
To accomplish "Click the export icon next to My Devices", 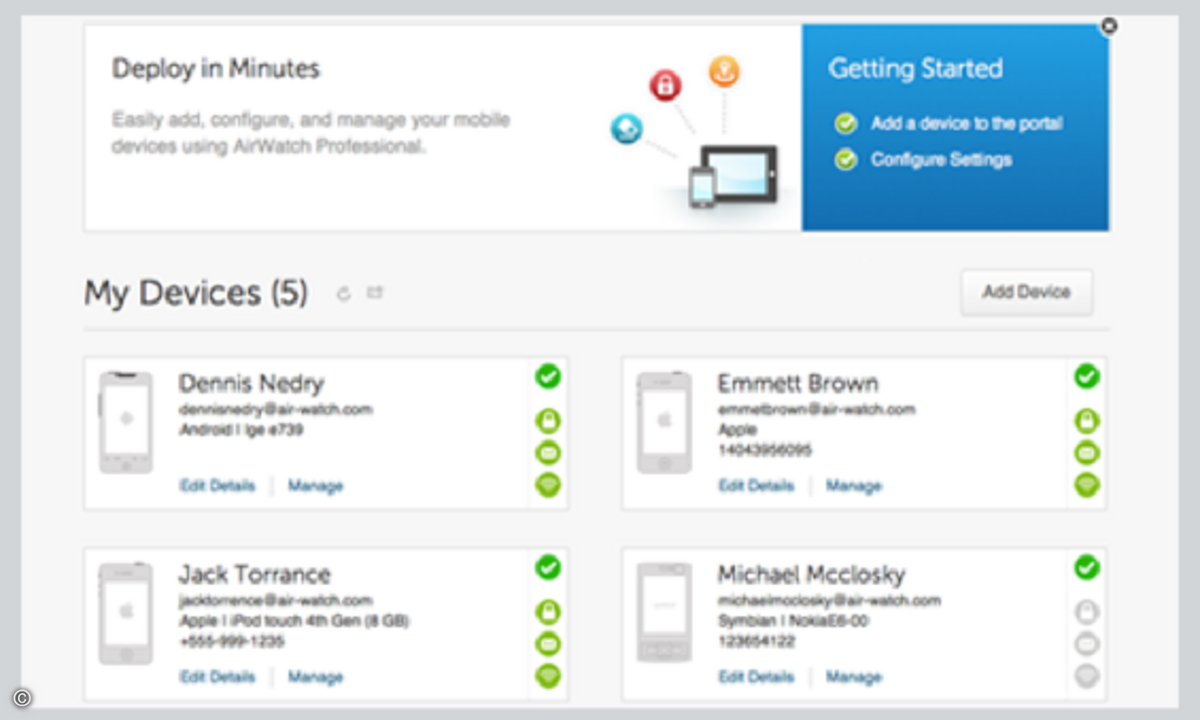I will point(375,293).
